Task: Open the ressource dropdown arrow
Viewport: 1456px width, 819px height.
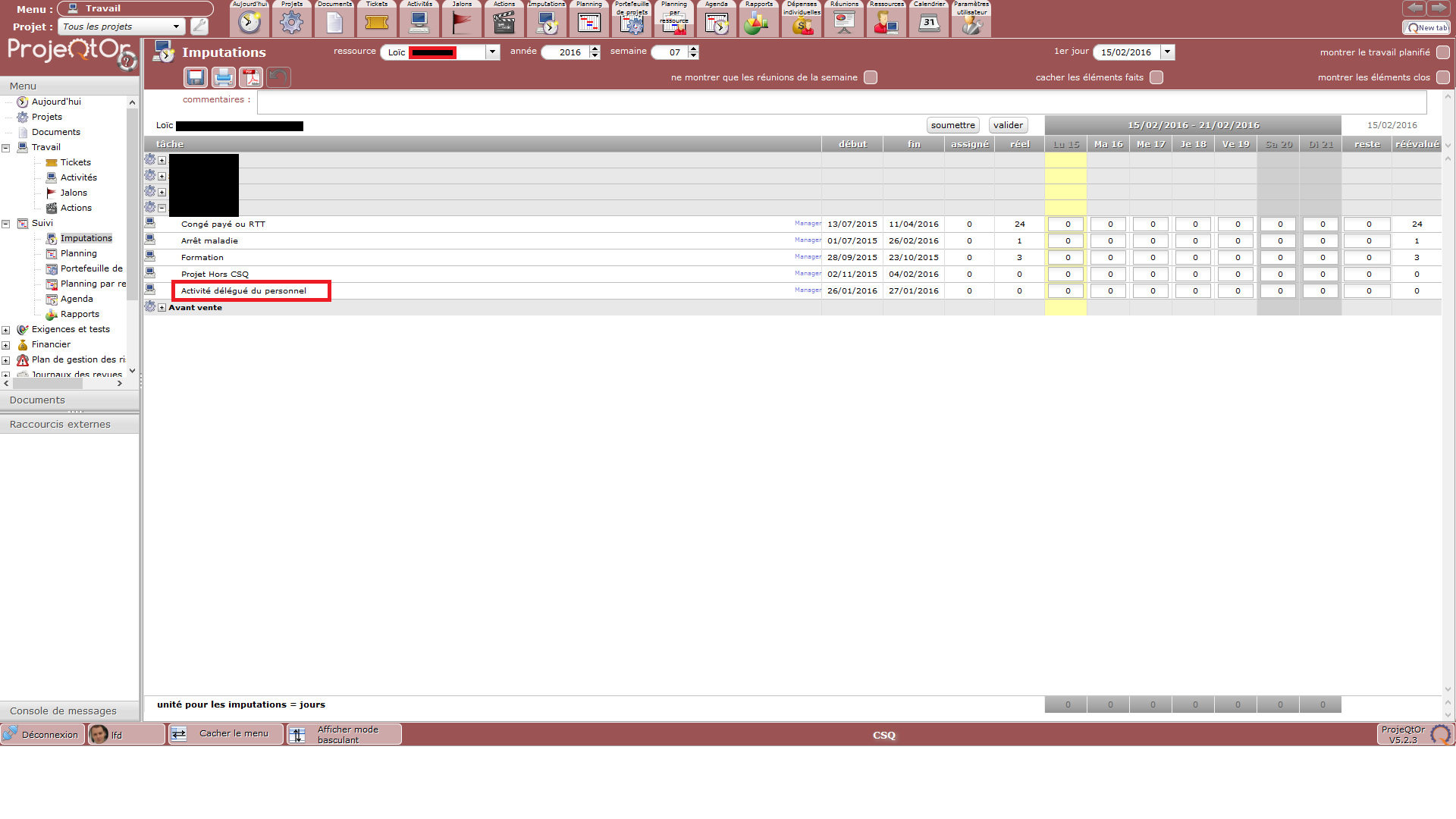Action: click(493, 52)
